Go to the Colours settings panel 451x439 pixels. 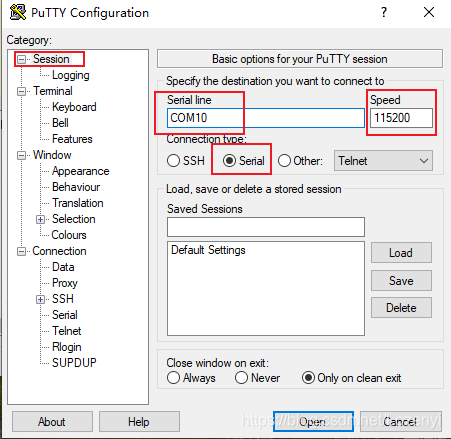(x=69, y=235)
